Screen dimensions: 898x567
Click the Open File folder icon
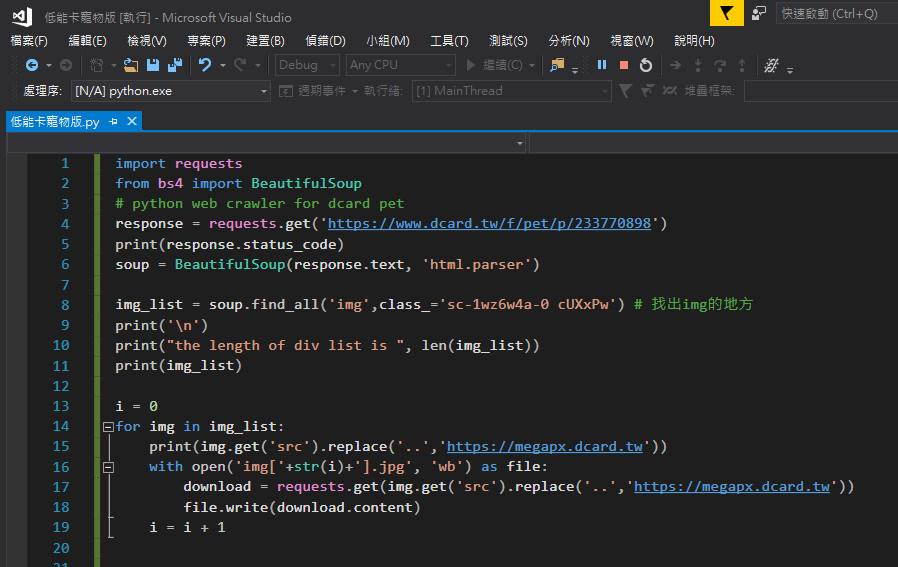(x=130, y=65)
